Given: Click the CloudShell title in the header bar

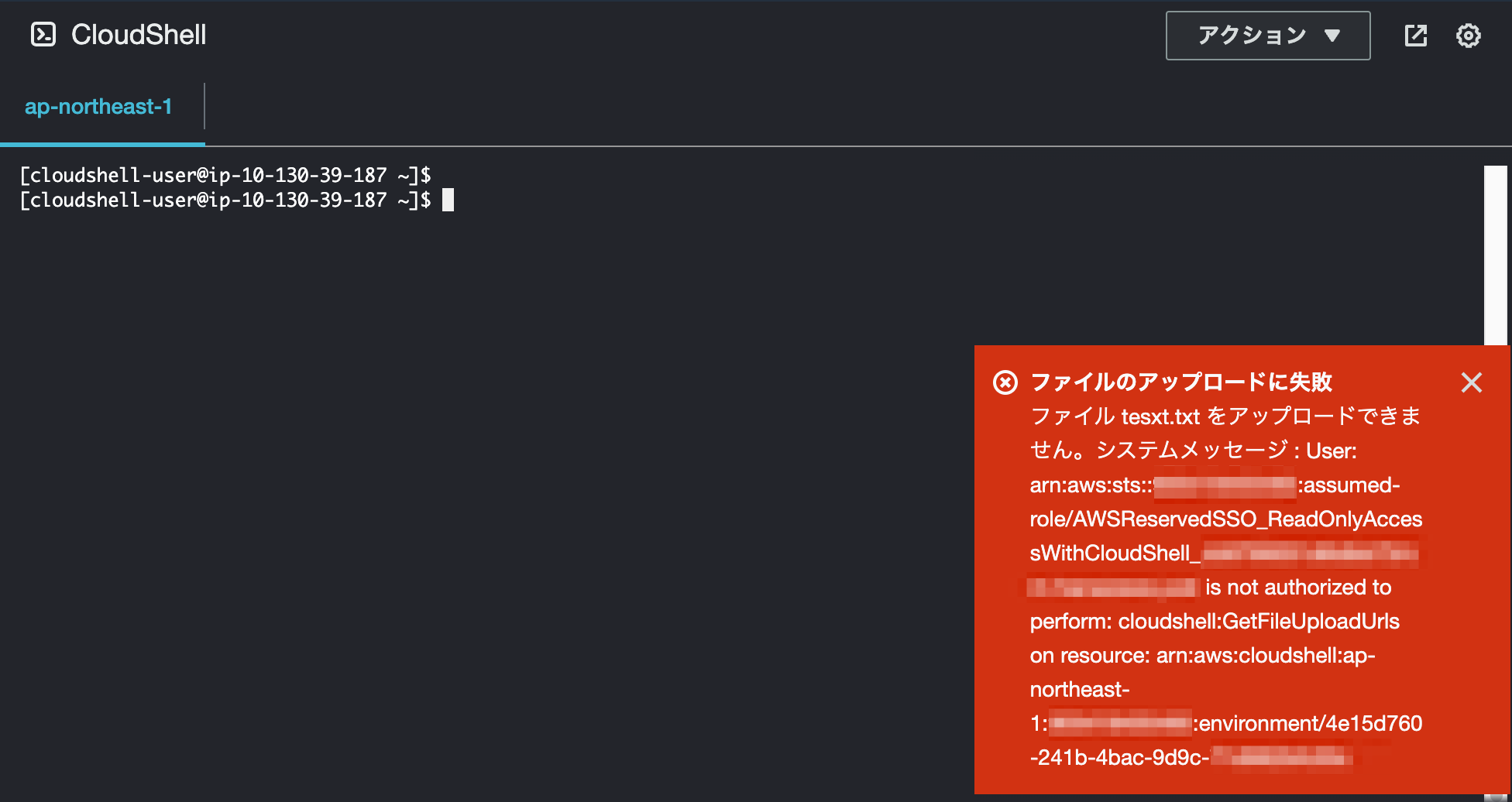Looking at the screenshot, I should tap(137, 34).
